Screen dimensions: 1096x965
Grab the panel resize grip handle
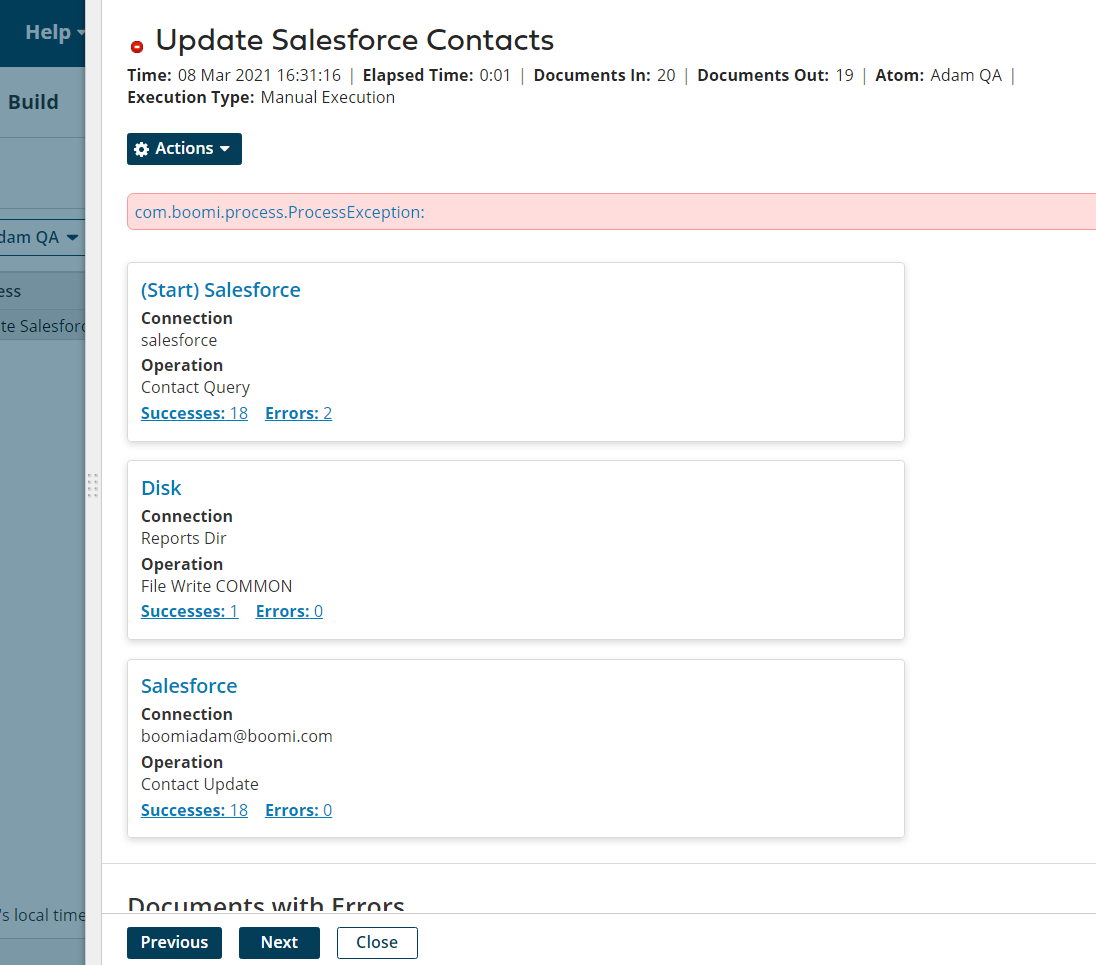93,487
